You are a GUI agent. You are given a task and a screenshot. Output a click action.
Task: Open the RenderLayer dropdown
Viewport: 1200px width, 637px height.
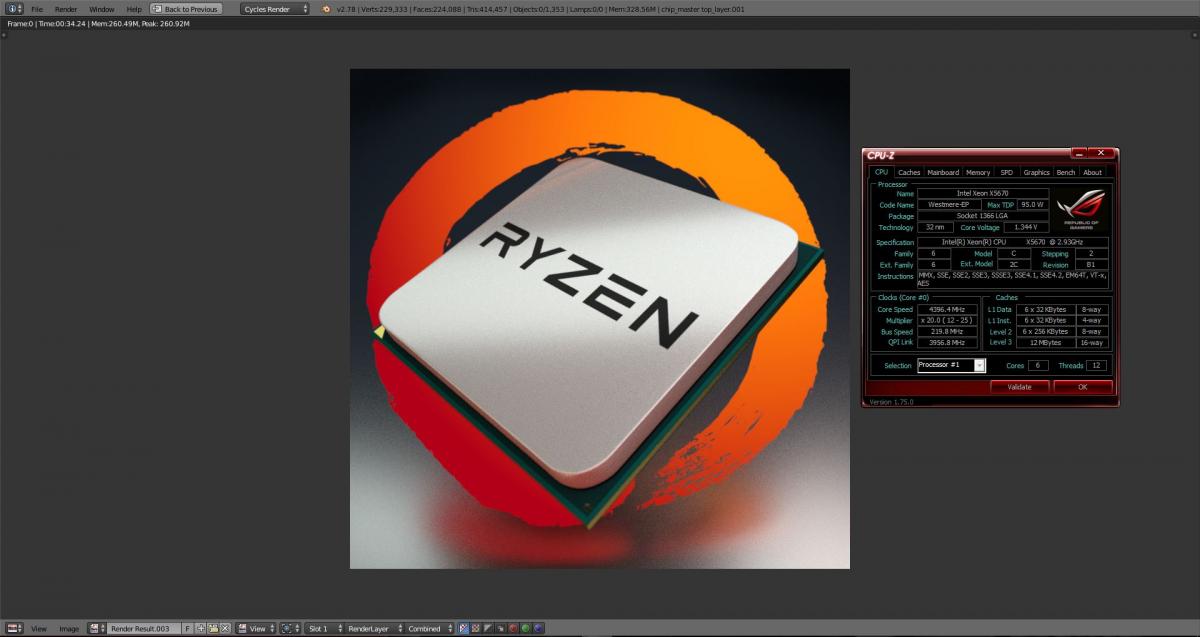click(x=373, y=628)
